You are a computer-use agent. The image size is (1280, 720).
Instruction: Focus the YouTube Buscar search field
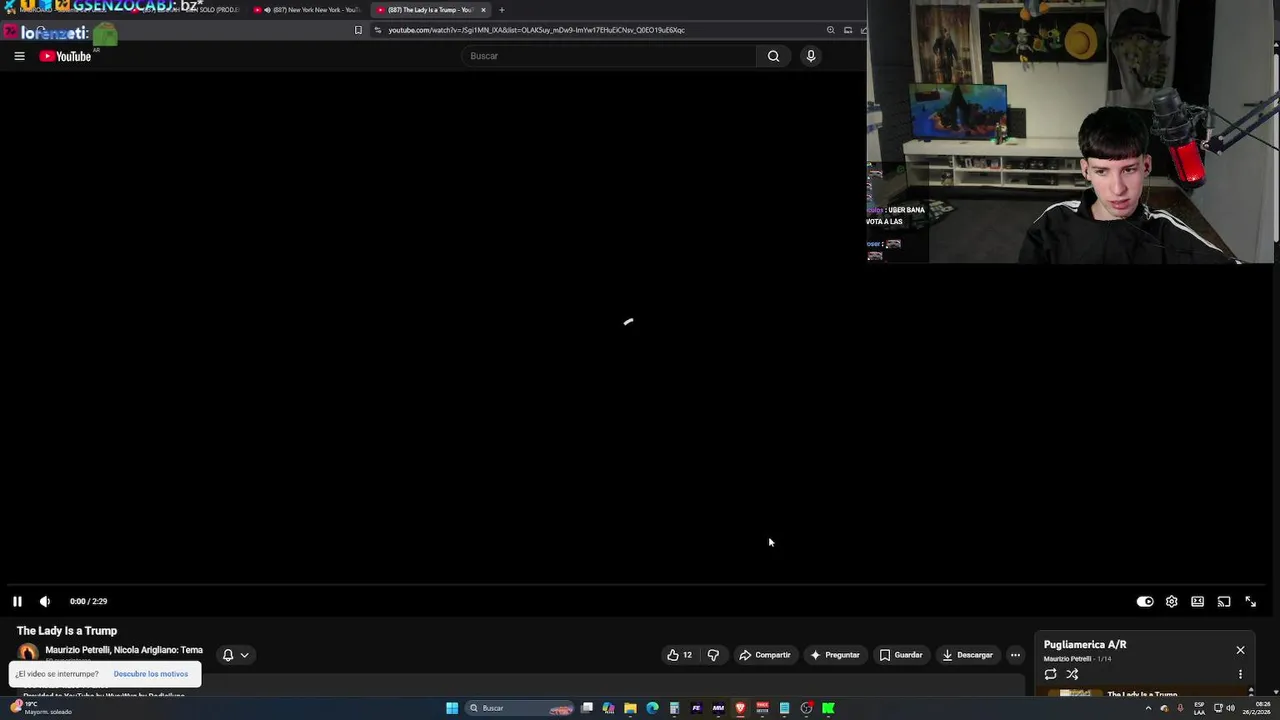point(610,56)
